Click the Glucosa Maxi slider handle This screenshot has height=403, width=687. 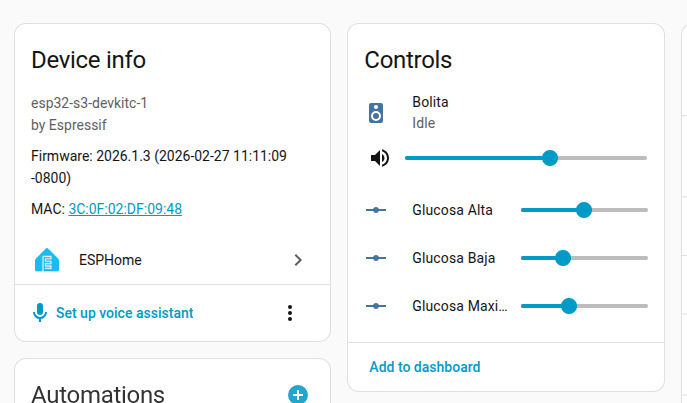569,306
